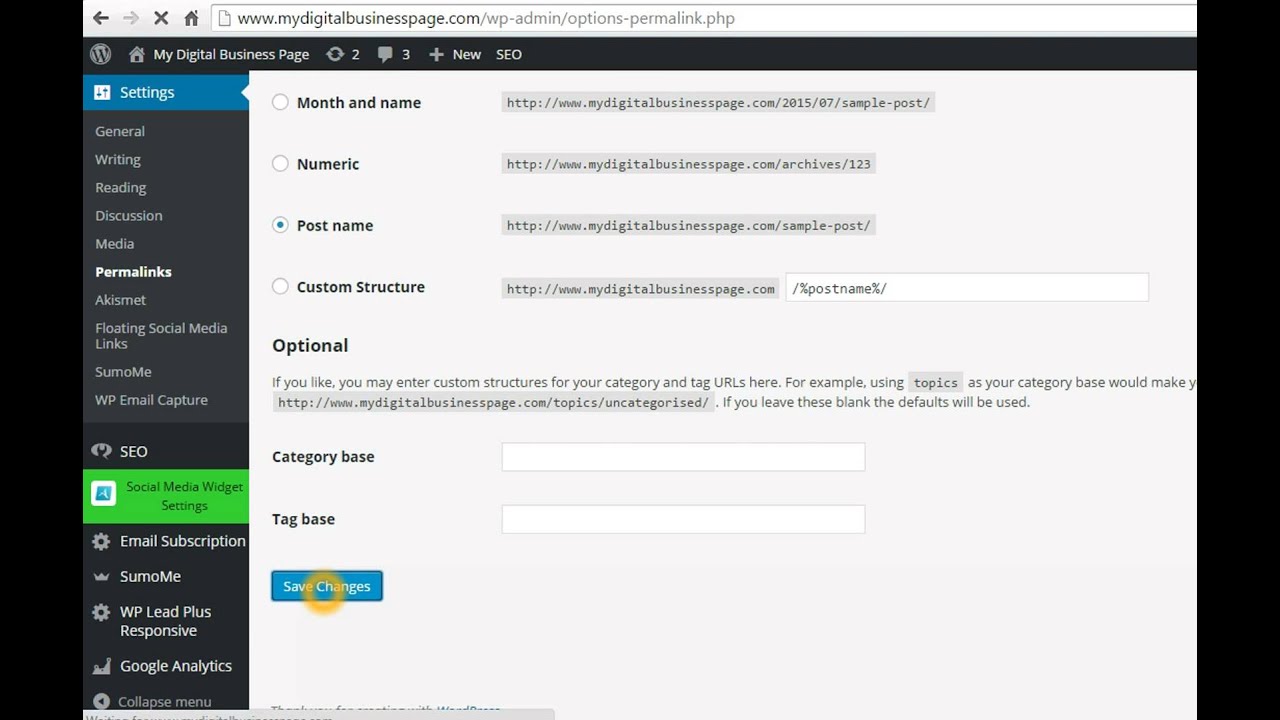Click the browser forward arrow
The height and width of the screenshot is (720, 1280).
[131, 18]
